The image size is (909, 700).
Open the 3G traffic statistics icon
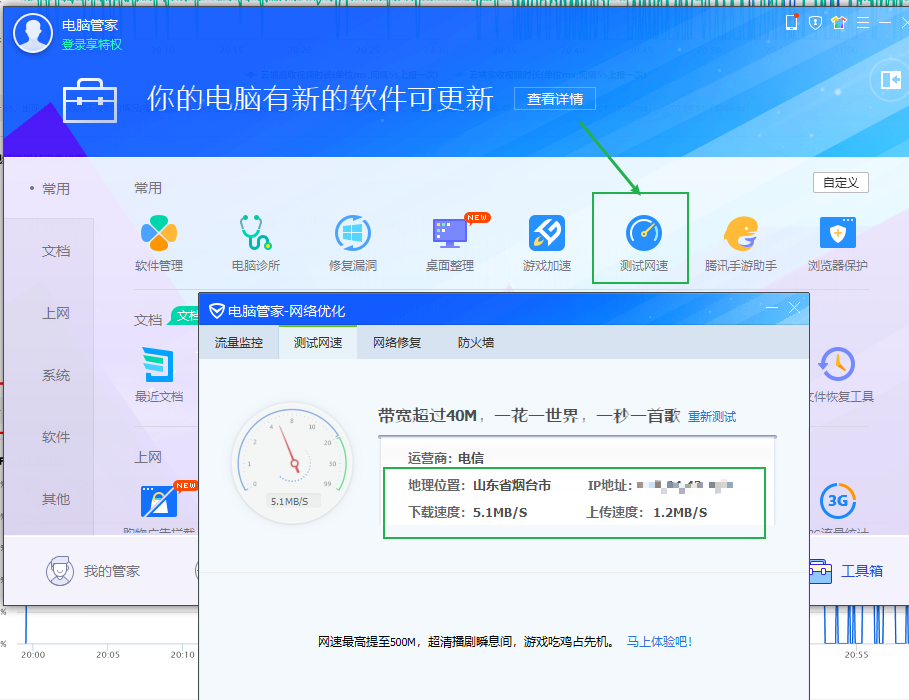(838, 500)
